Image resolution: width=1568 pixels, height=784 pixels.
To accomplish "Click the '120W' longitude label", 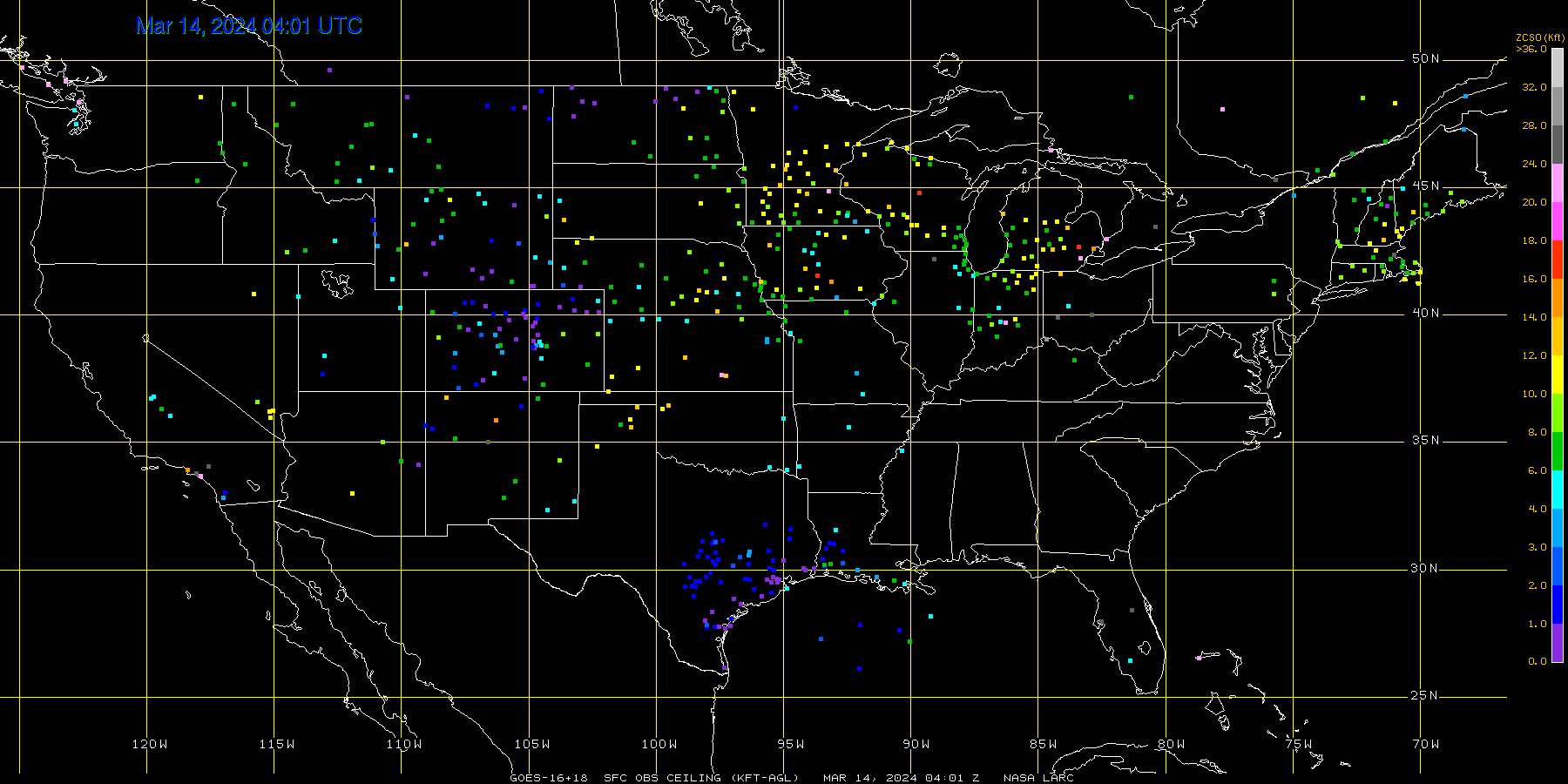I will point(150,744).
